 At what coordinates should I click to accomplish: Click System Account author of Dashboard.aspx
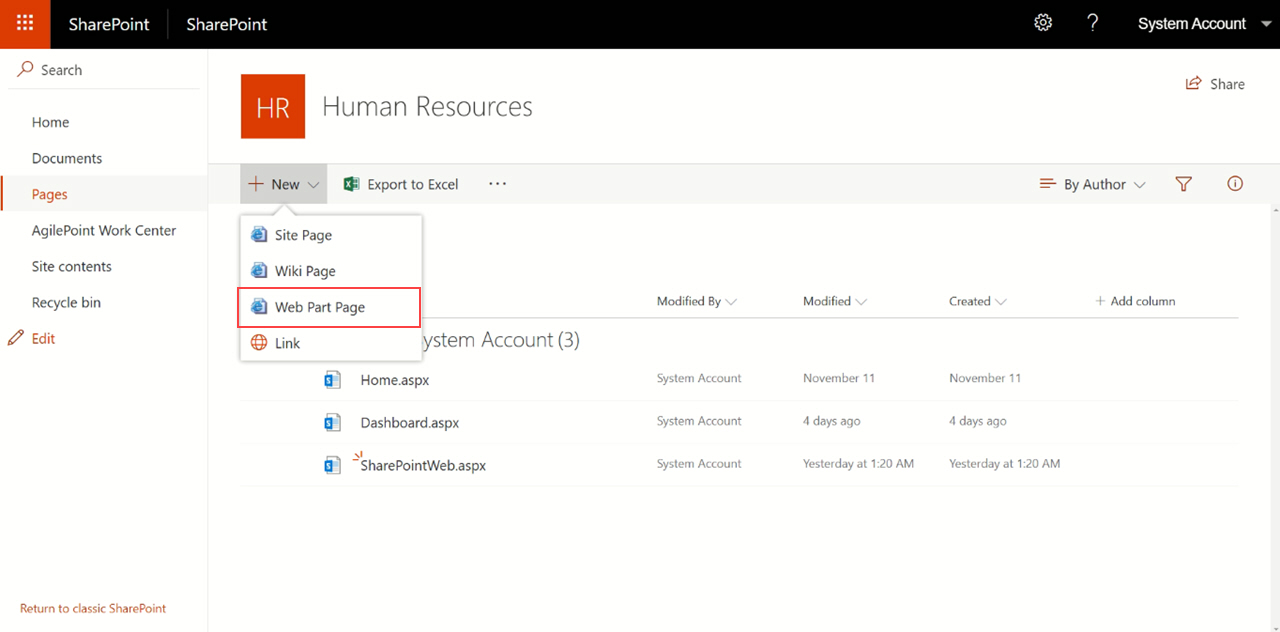(x=699, y=421)
